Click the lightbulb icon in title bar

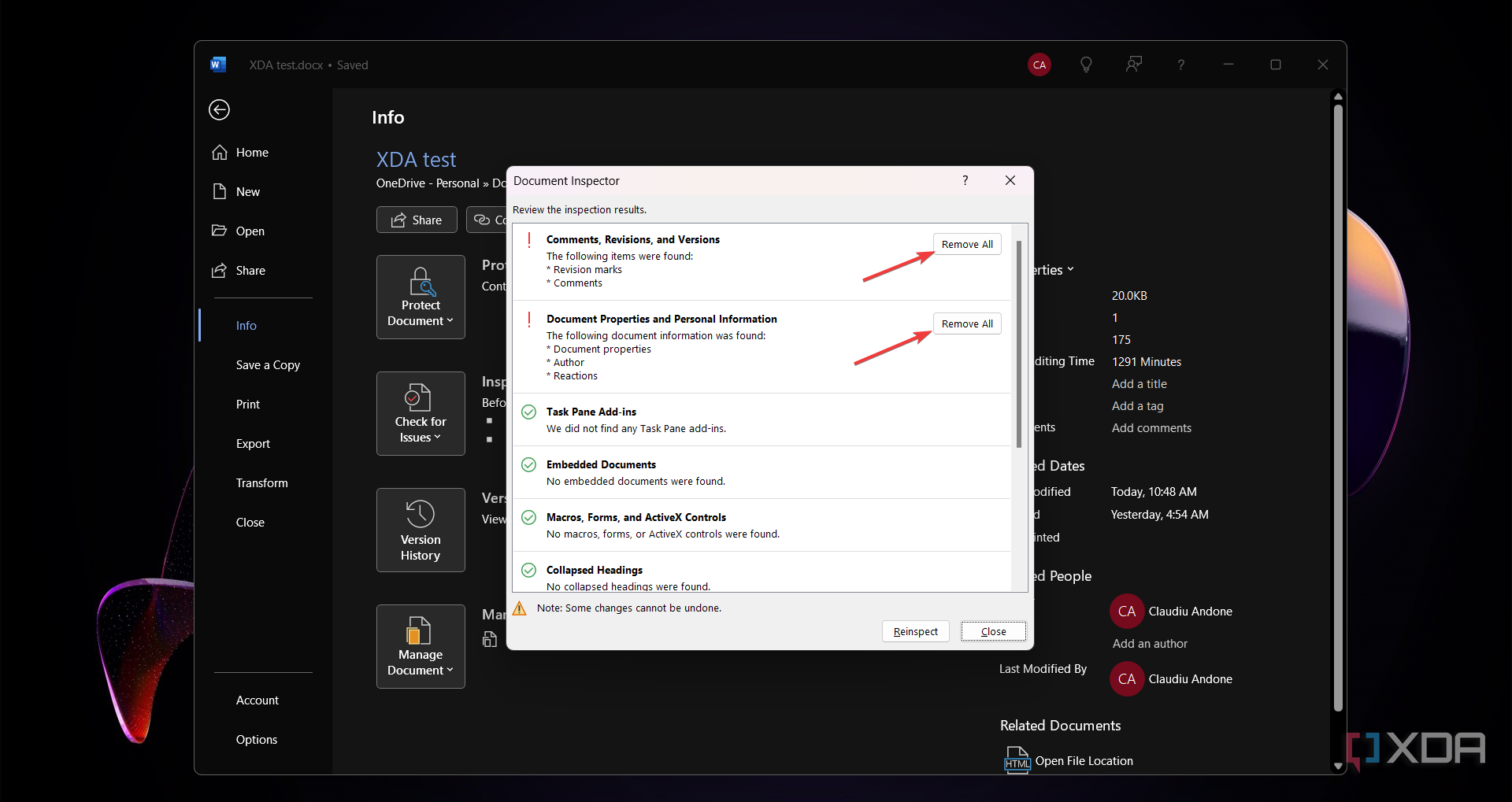point(1086,65)
